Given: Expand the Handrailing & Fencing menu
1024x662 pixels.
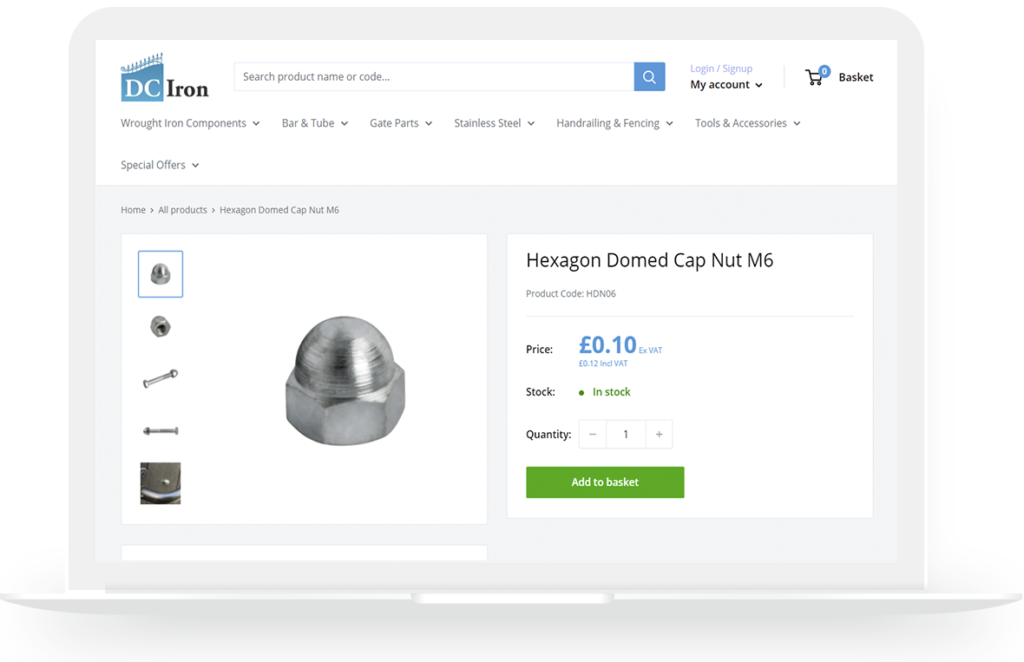Looking at the screenshot, I should tap(614, 123).
